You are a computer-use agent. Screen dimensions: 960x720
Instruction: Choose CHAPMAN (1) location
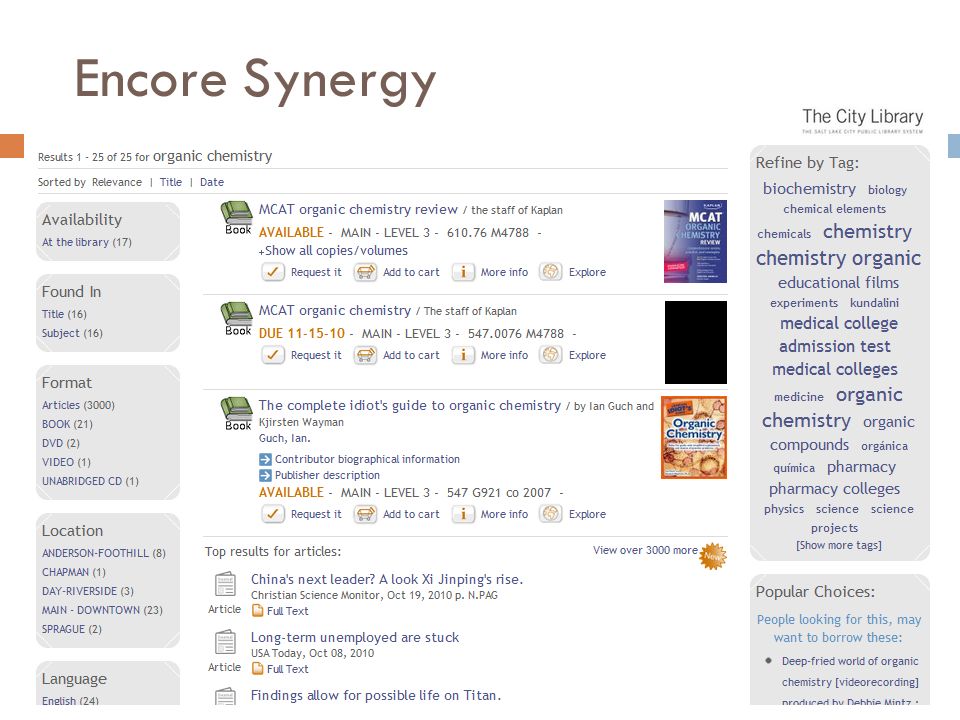tap(74, 572)
